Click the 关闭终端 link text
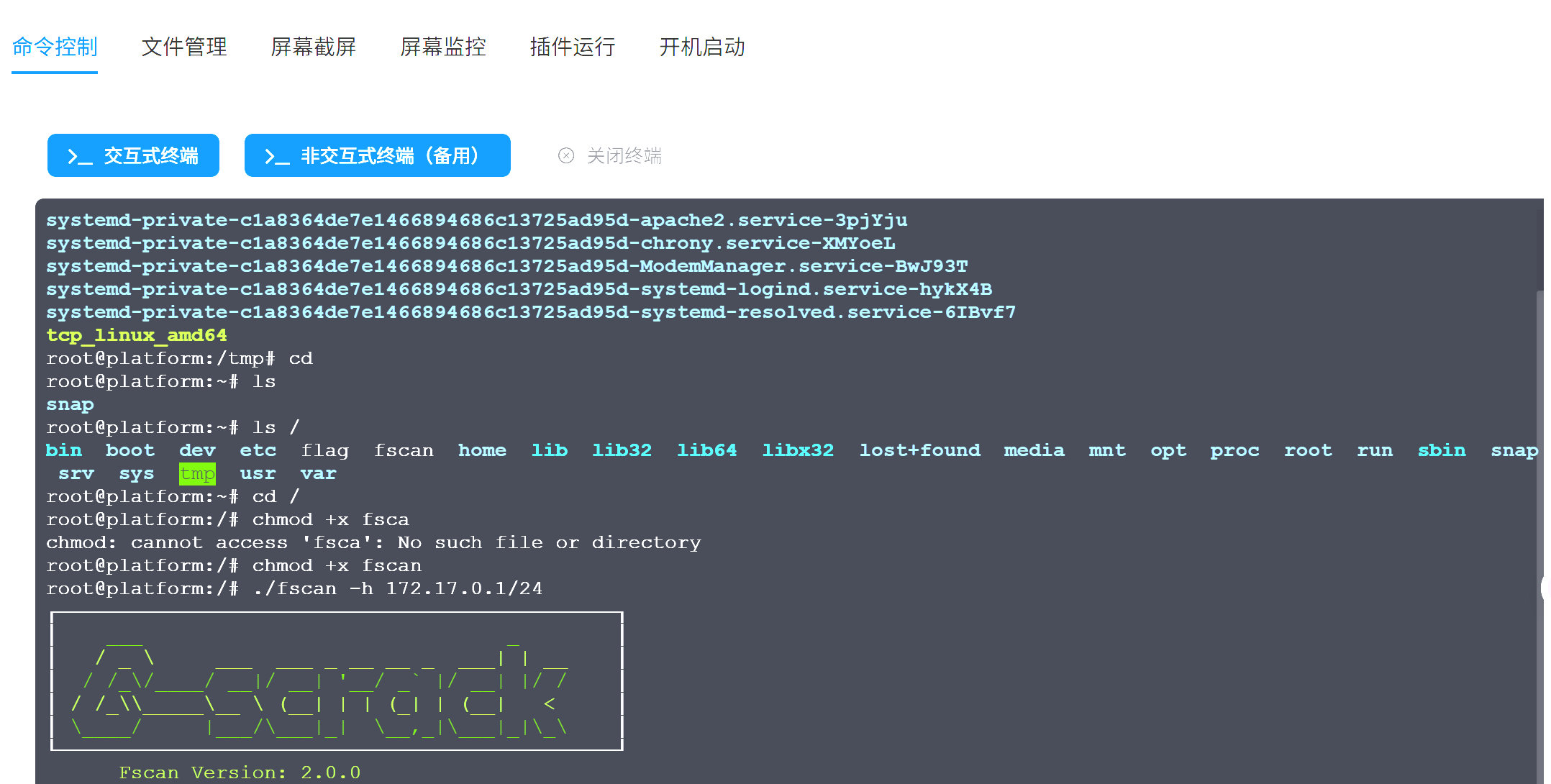Screen dimensions: 1551x784 (624, 155)
